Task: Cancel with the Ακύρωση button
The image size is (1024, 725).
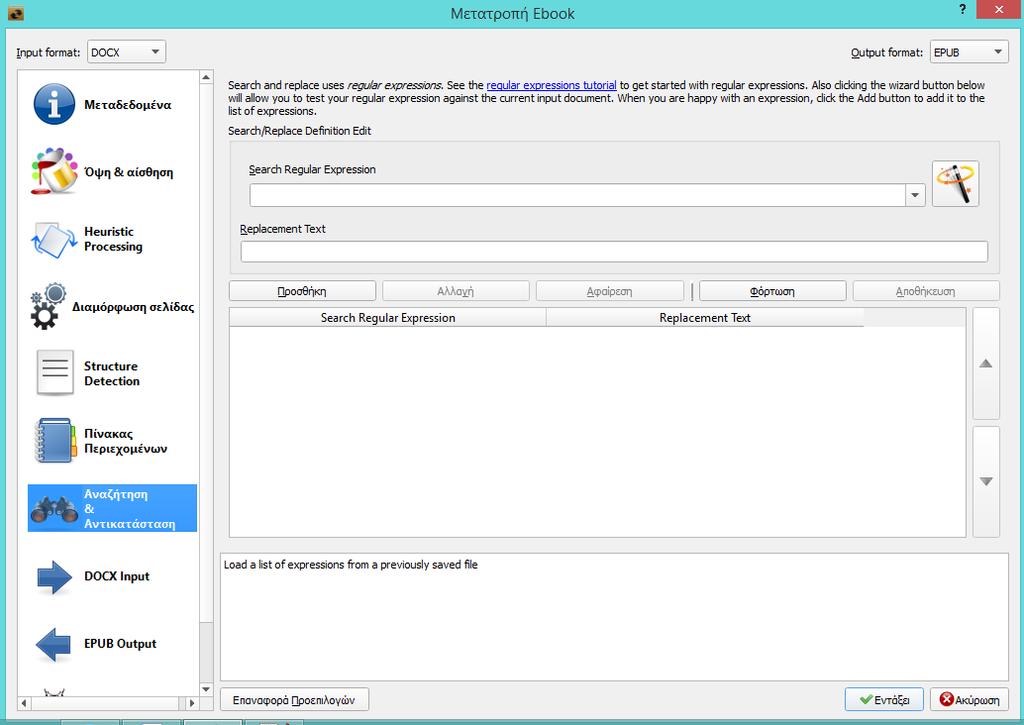Action: pos(969,700)
